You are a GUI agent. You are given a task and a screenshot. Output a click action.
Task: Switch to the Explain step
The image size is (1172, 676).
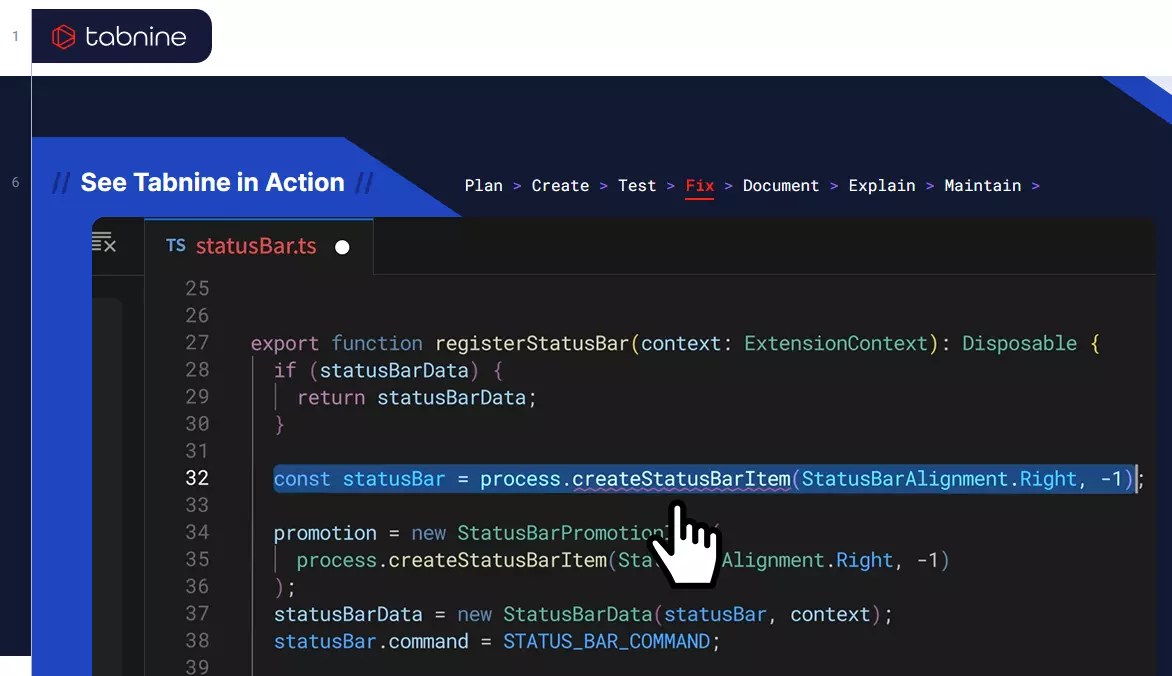point(882,186)
